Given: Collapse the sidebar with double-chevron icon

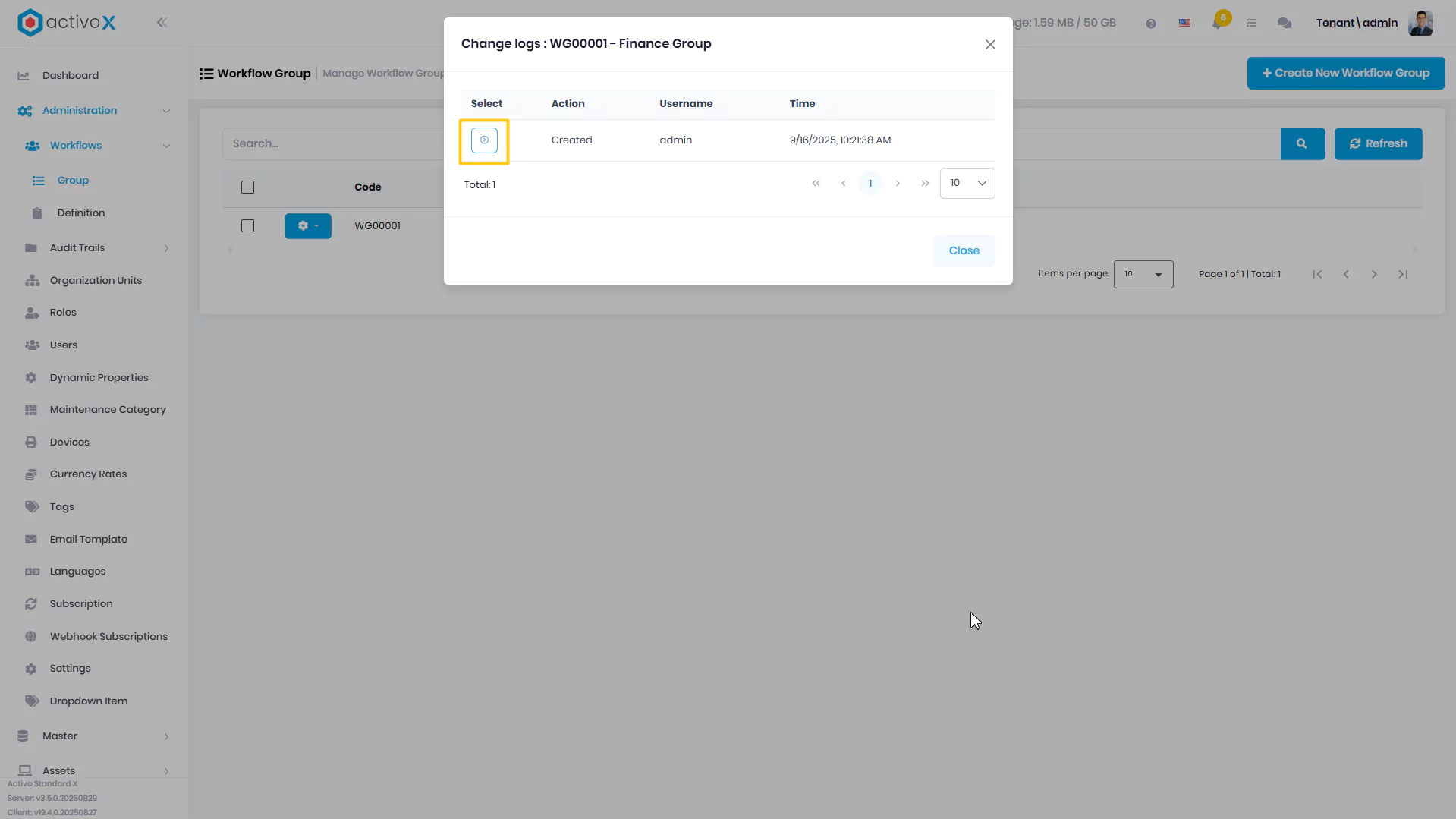Looking at the screenshot, I should coord(162,23).
